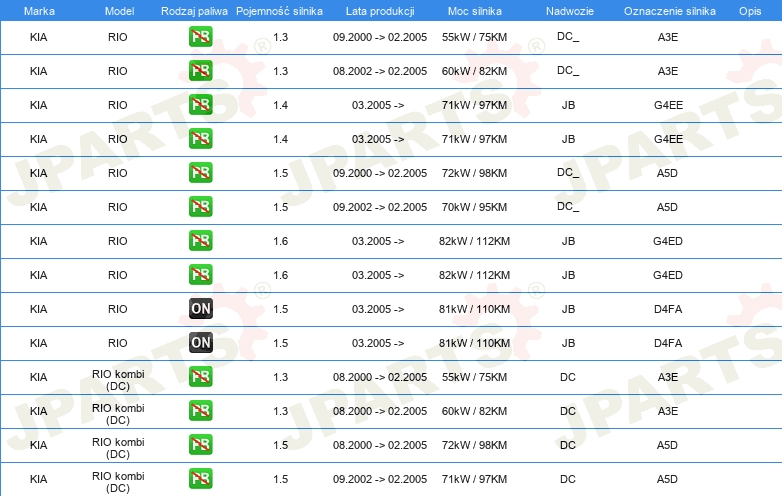Select RIO model cell in 08.2002 production row
This screenshot has width=782, height=496.
coord(118,71)
